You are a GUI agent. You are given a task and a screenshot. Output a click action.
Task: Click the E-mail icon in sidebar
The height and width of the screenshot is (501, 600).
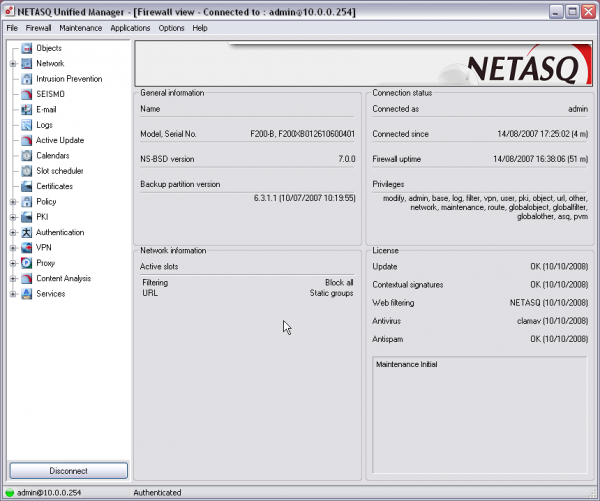pos(26,109)
